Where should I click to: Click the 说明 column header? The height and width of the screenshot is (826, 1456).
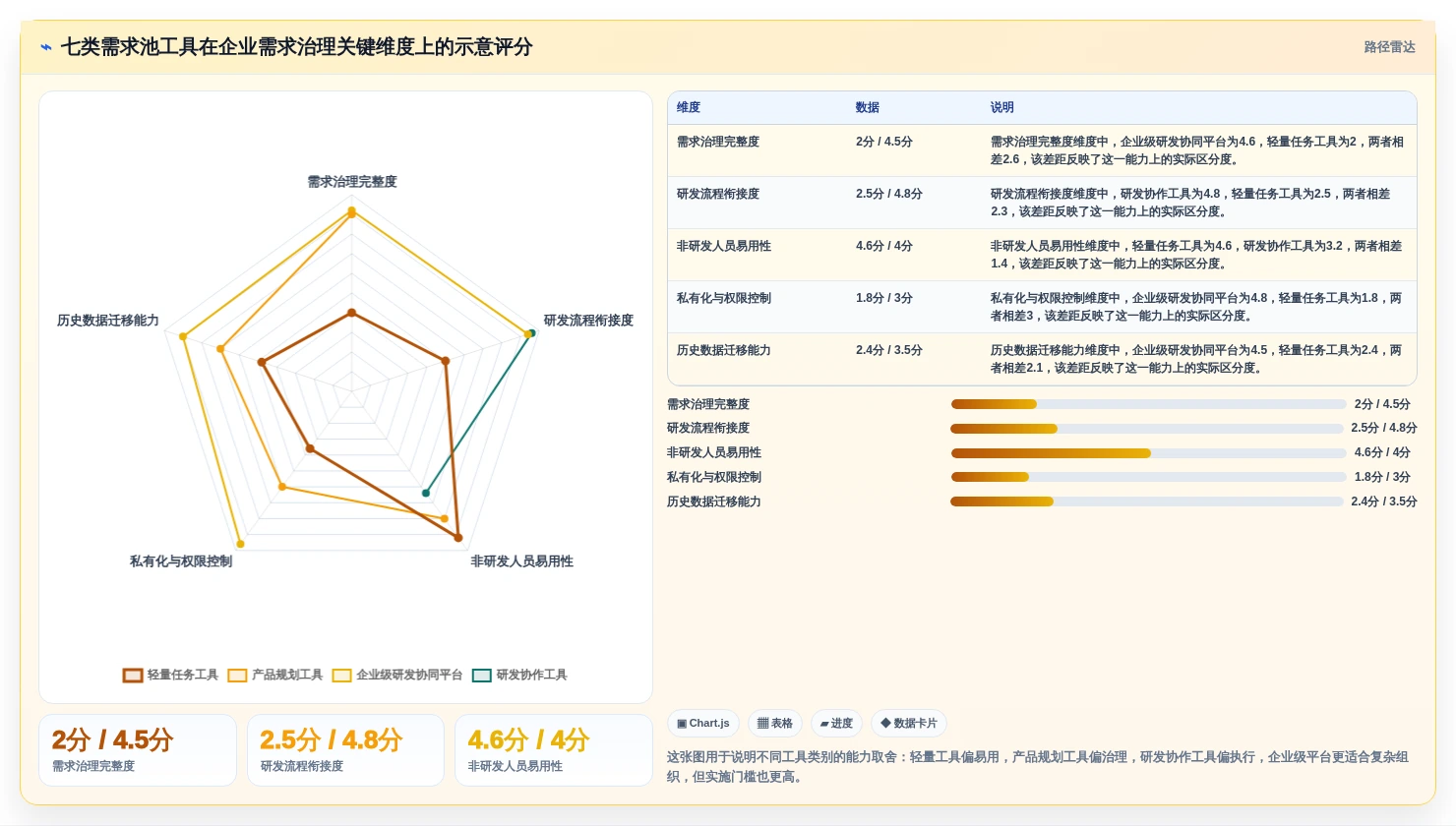pyautogui.click(x=1001, y=107)
